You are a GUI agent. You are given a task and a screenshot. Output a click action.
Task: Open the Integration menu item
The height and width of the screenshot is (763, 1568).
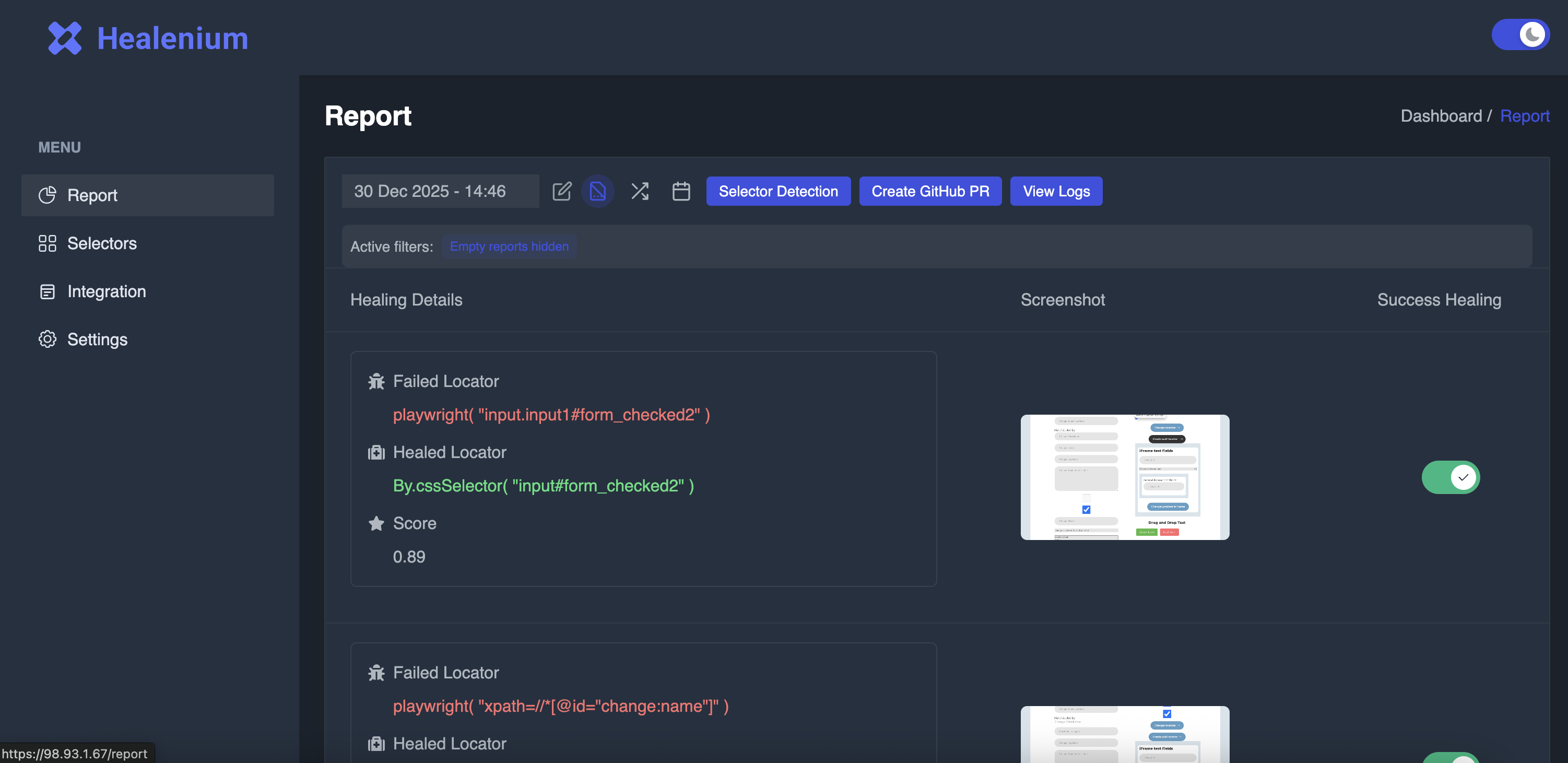[107, 292]
